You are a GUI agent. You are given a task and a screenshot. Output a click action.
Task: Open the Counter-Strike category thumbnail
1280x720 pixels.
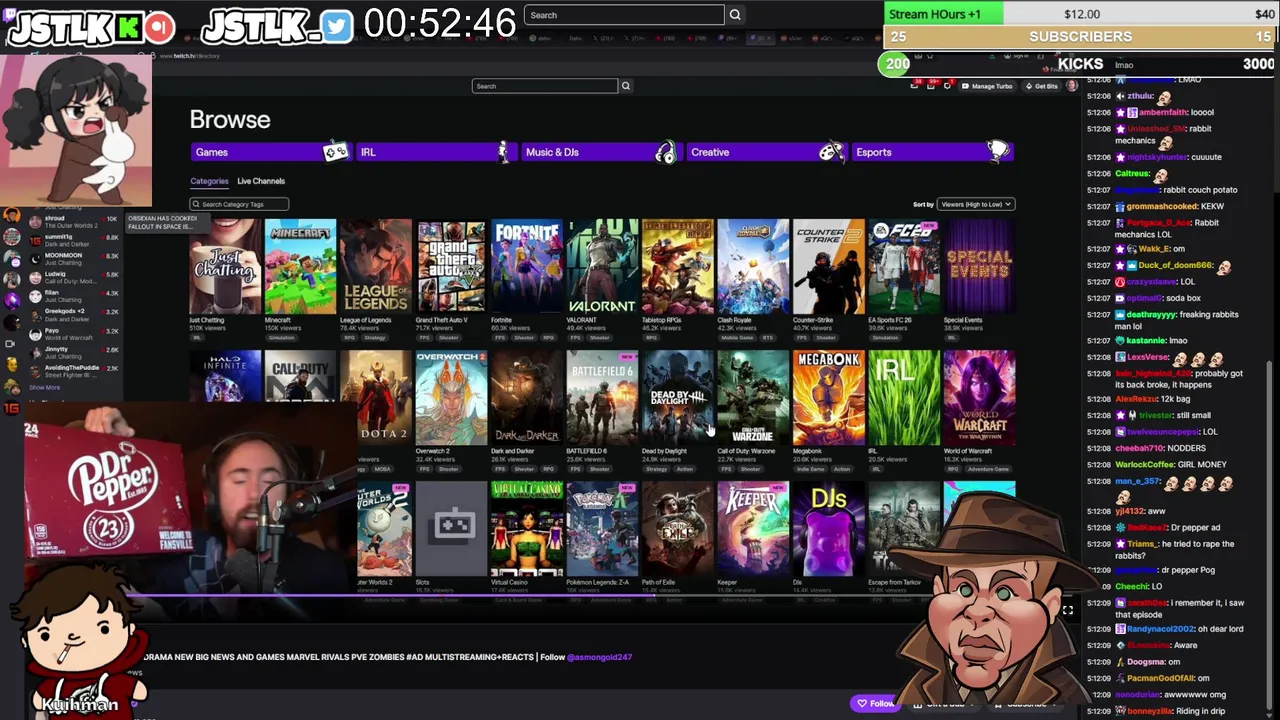[829, 267]
